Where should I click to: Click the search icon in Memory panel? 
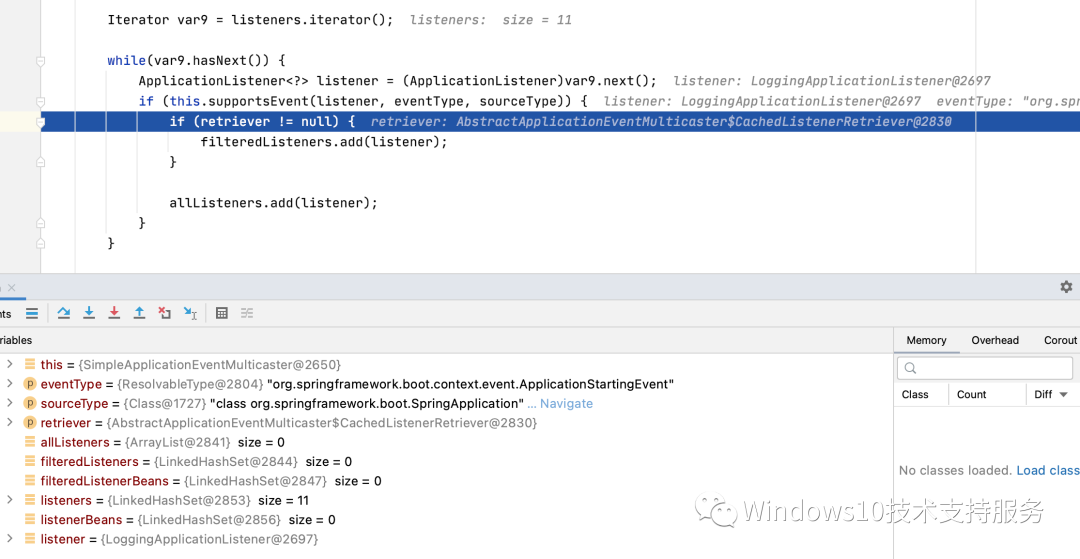[x=911, y=368]
